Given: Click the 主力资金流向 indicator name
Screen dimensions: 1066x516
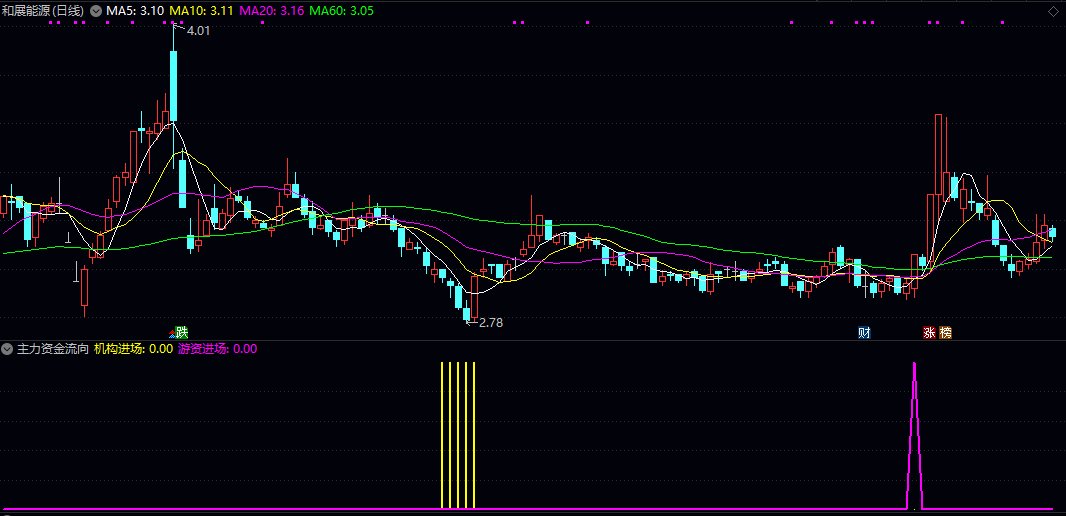Looking at the screenshot, I should [52, 349].
